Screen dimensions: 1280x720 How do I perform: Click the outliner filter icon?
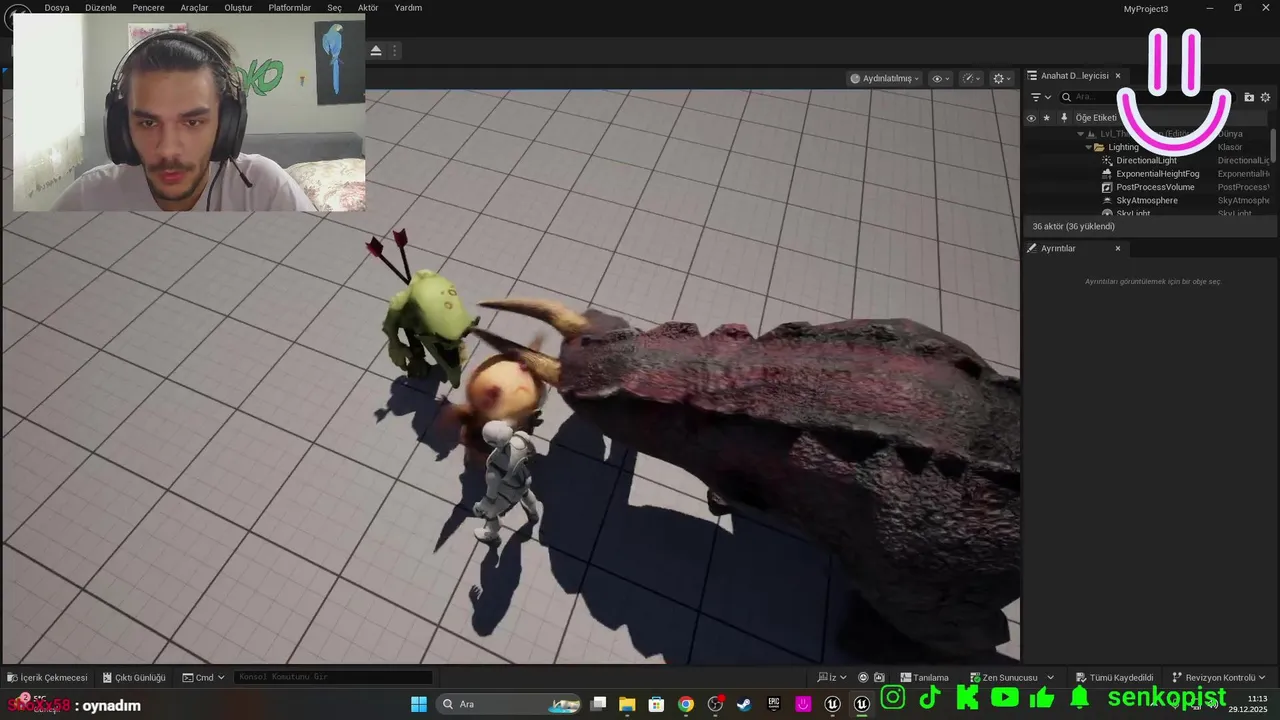click(1036, 97)
